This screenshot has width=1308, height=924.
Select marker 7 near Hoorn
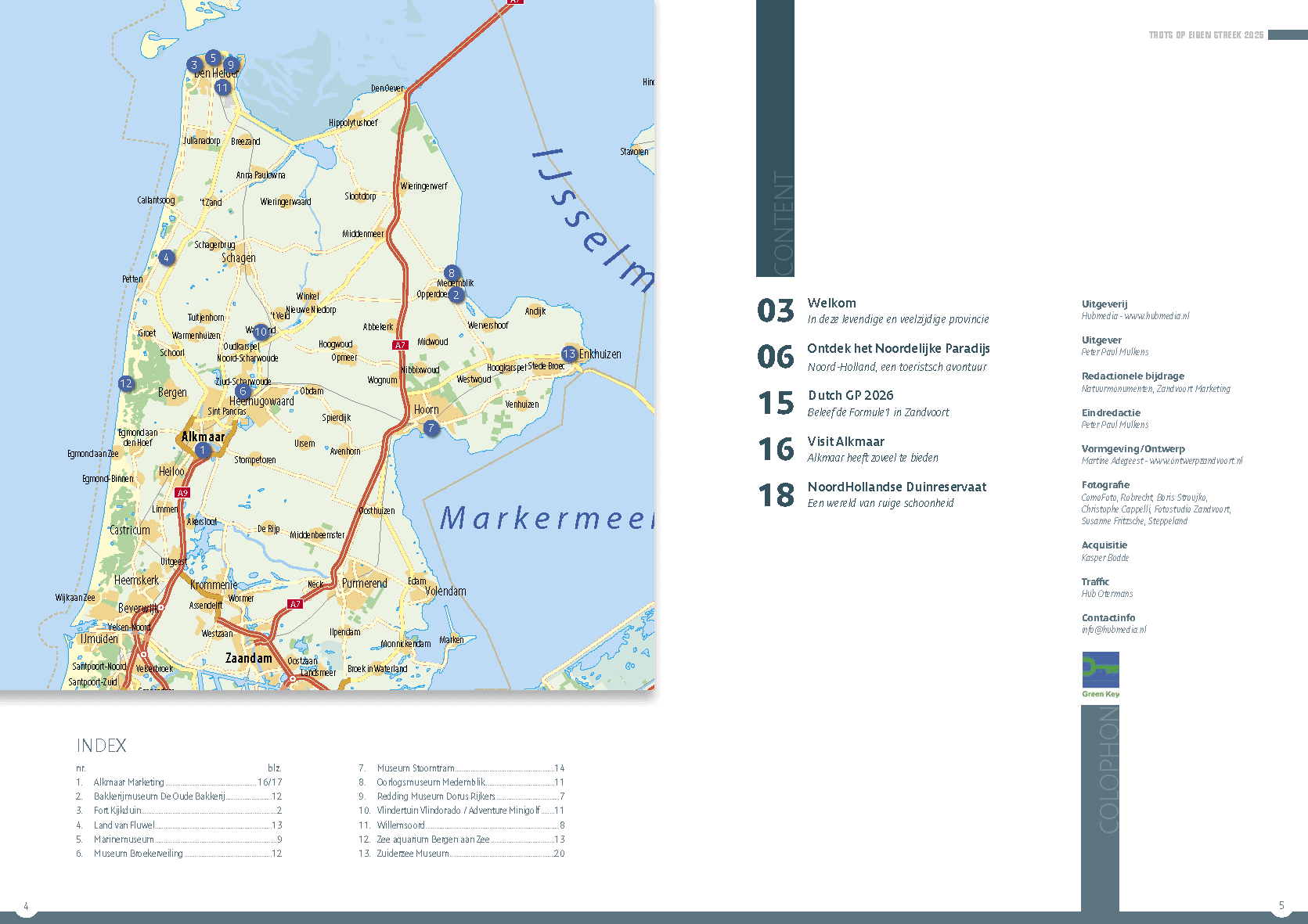[431, 430]
